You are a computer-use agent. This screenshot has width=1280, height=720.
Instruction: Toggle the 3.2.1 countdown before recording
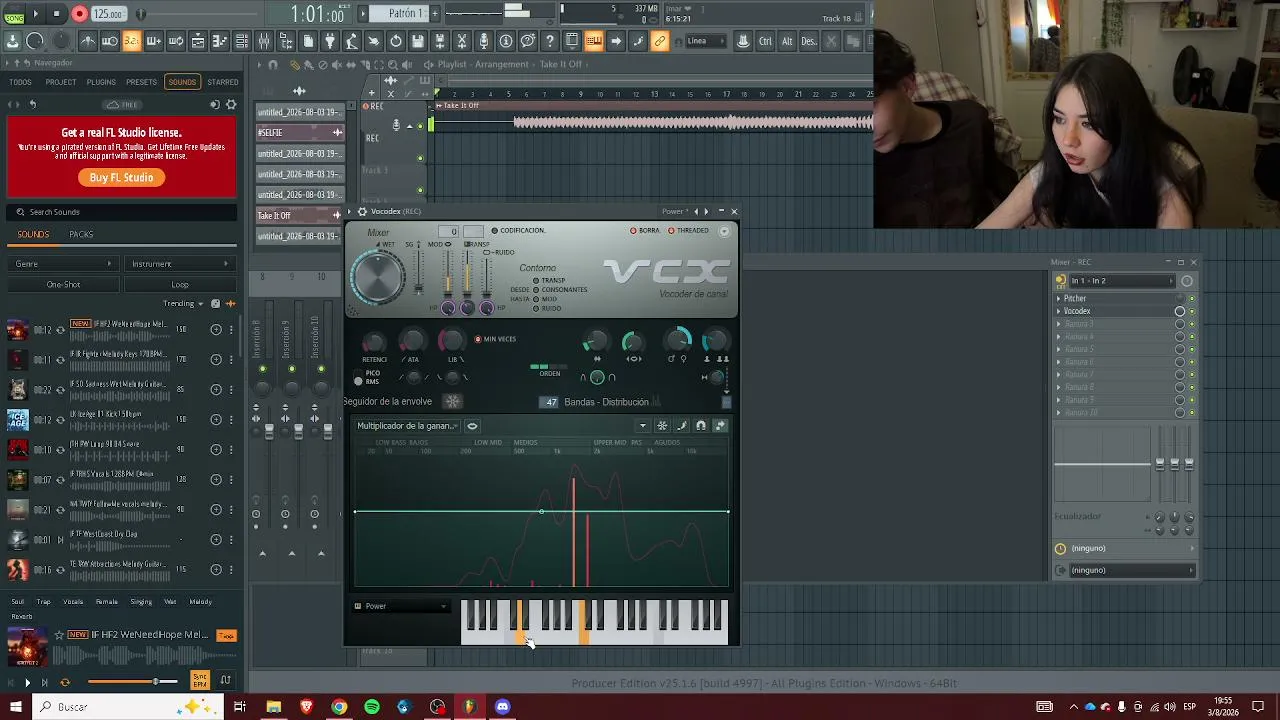pos(131,41)
